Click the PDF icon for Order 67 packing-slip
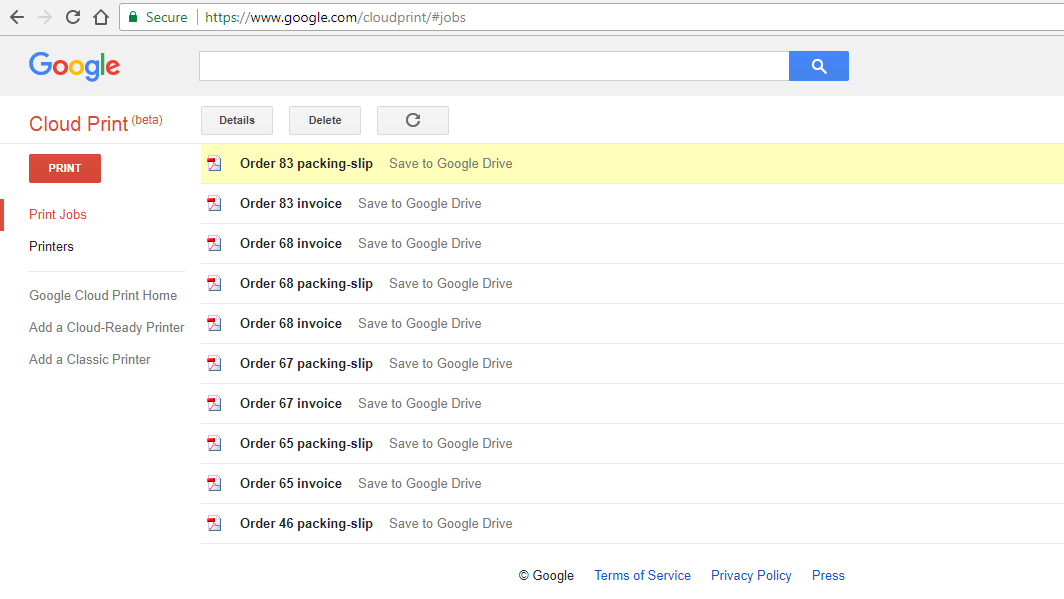Screen dimensions: 1064x599 coord(214,364)
